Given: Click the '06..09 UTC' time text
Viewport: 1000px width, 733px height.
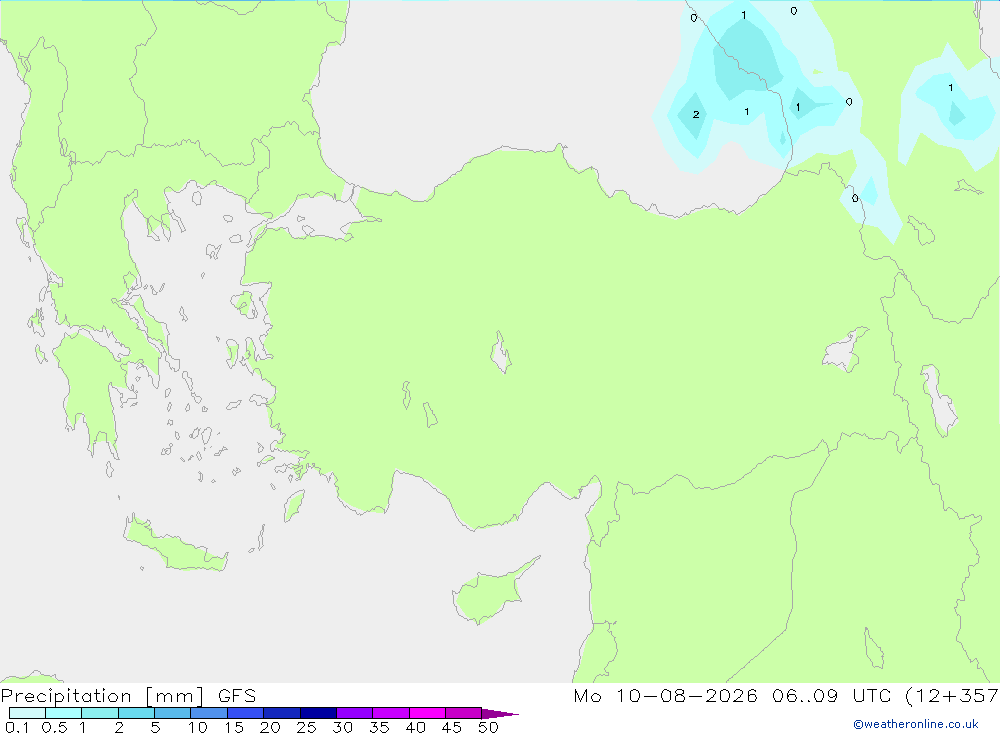Looking at the screenshot, I should pyautogui.click(x=831, y=695).
